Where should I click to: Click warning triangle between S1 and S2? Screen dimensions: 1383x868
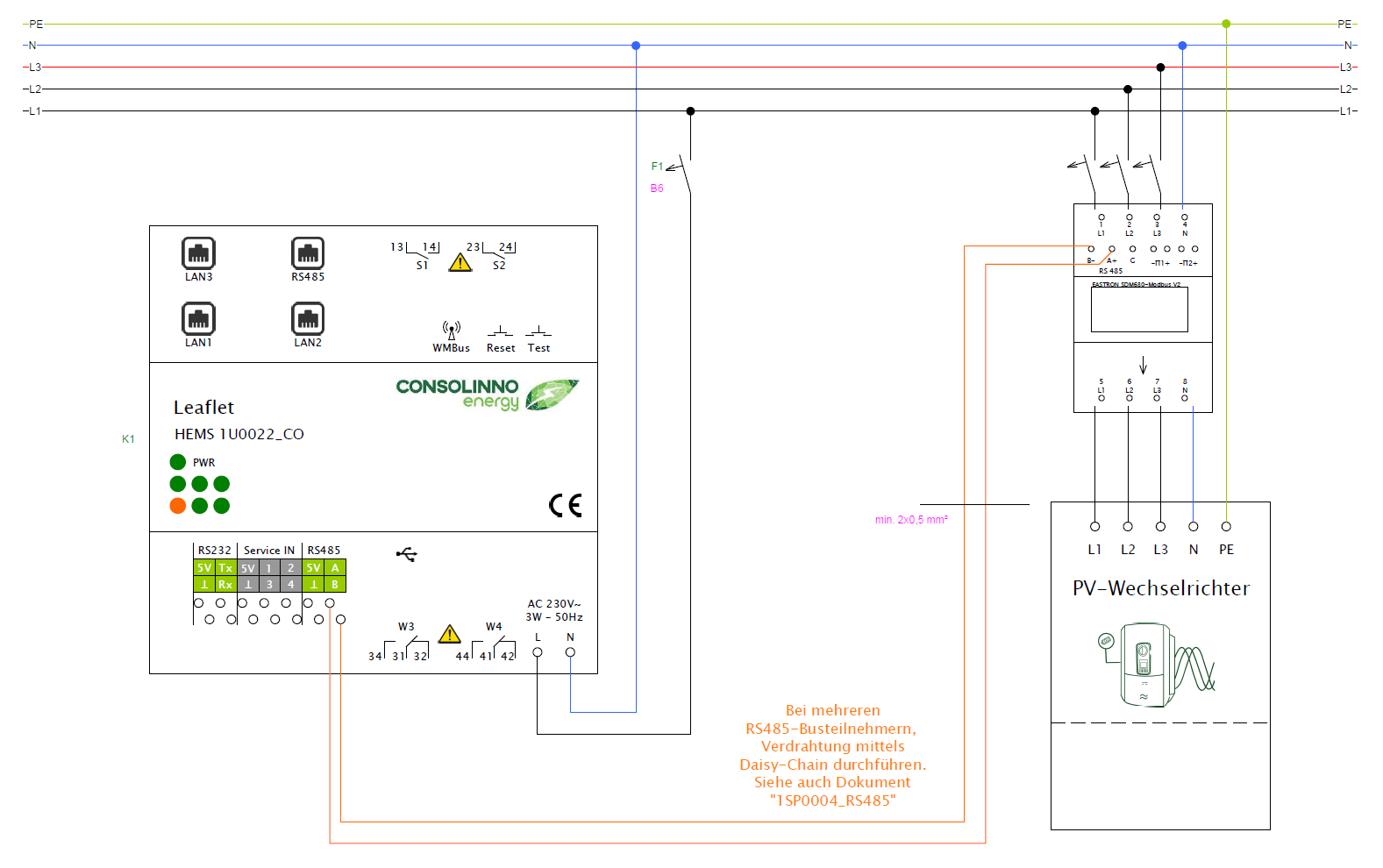460,262
